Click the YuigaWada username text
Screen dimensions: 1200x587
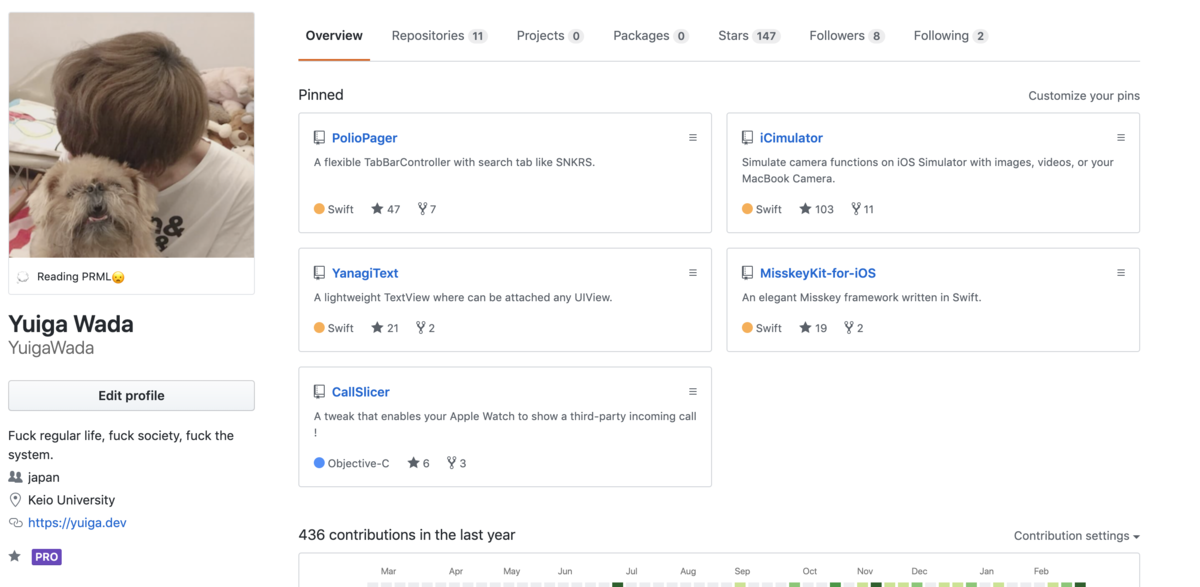pos(51,348)
